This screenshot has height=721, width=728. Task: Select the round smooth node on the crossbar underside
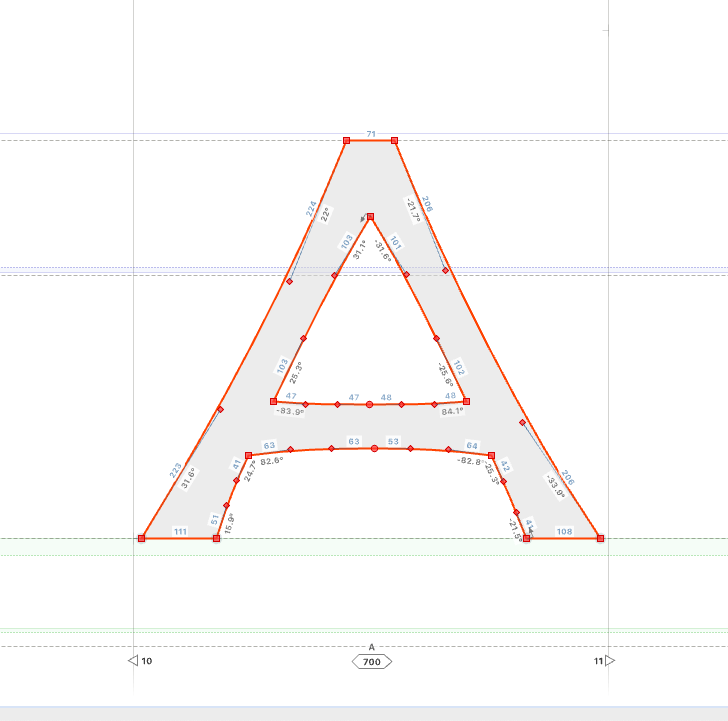coord(374,448)
